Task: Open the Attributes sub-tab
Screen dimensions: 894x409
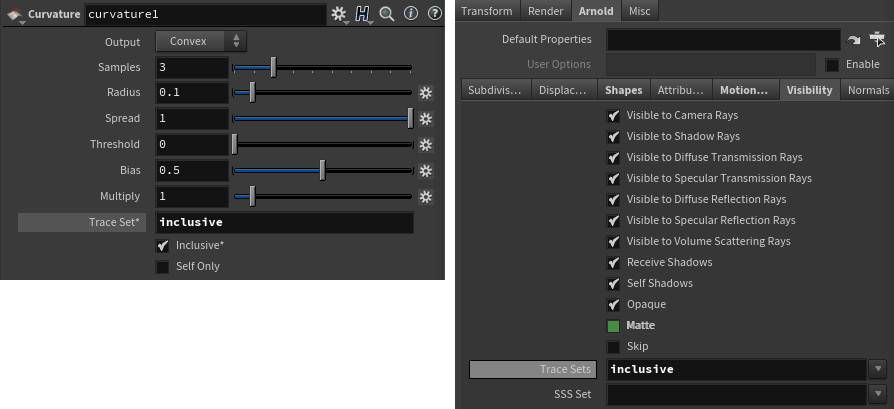Action: click(x=682, y=90)
